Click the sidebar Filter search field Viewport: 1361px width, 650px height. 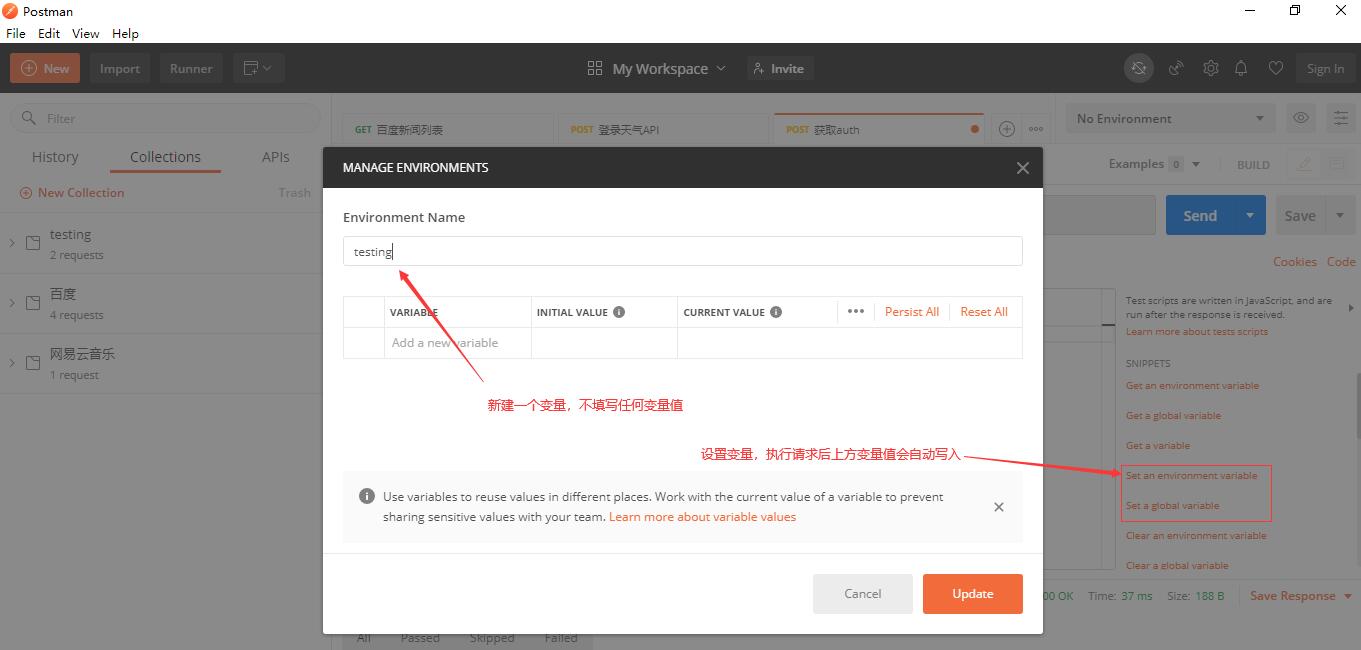pyautogui.click(x=165, y=118)
